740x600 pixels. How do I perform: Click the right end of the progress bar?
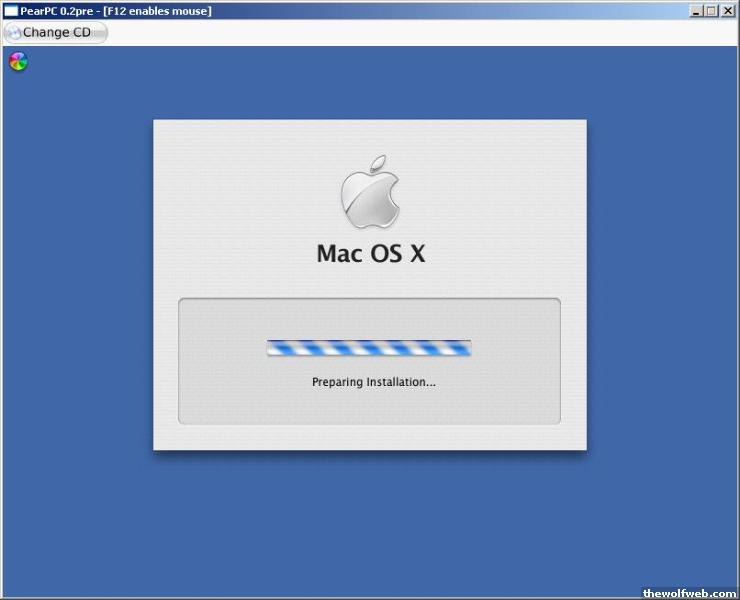coord(466,348)
